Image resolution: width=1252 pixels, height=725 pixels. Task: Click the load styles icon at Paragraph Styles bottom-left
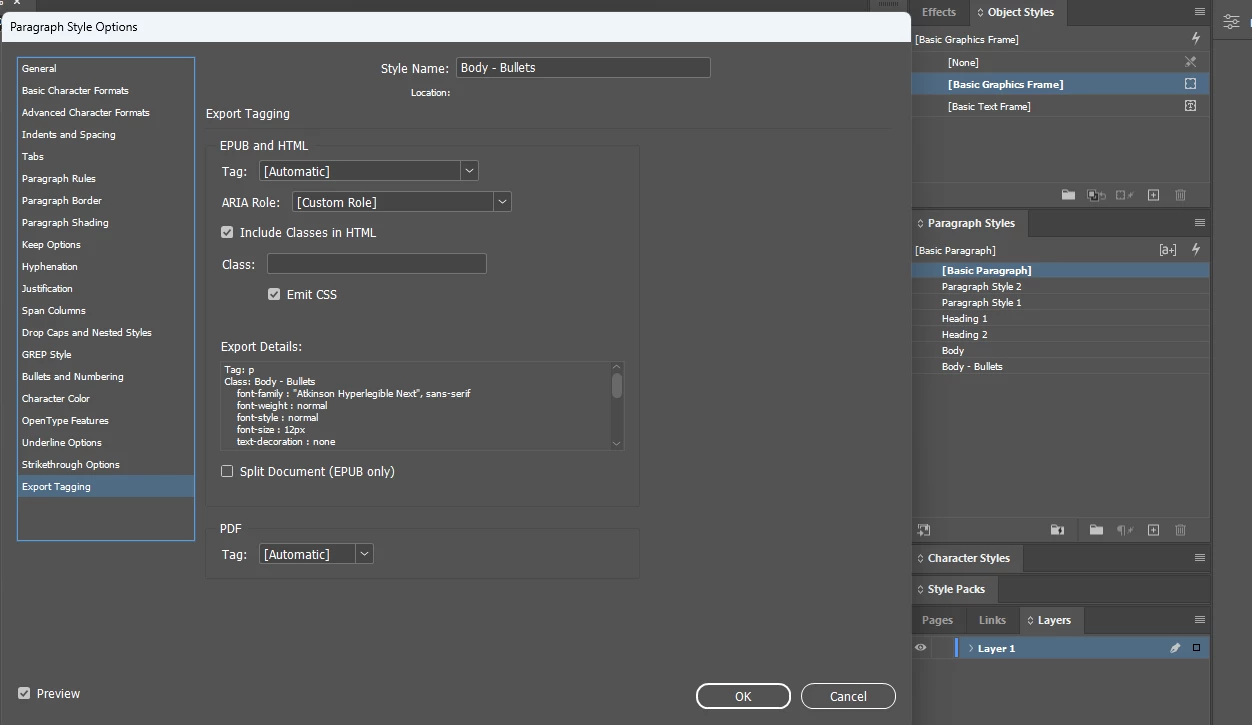(923, 530)
